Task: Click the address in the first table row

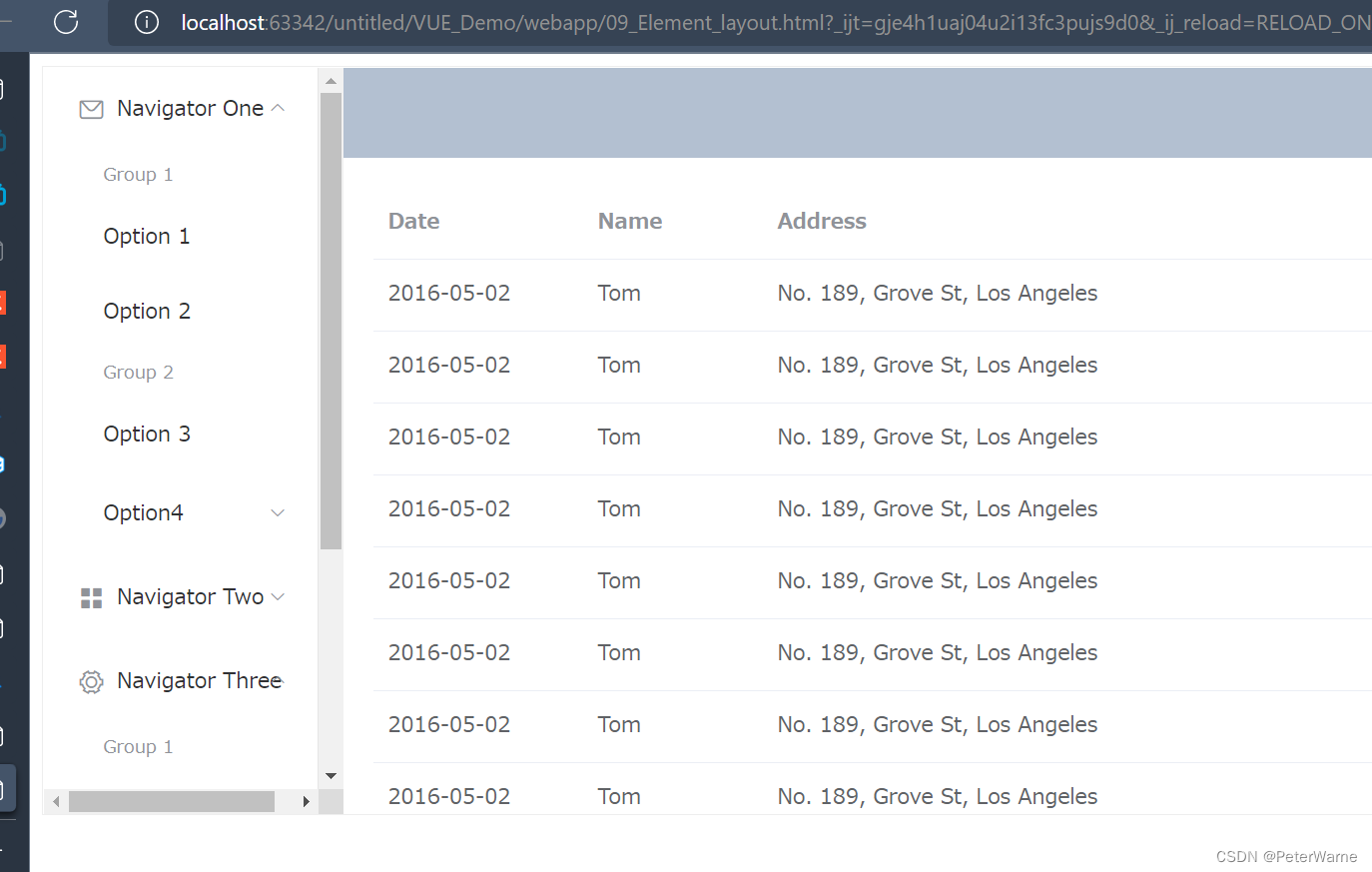Action: coord(938,293)
